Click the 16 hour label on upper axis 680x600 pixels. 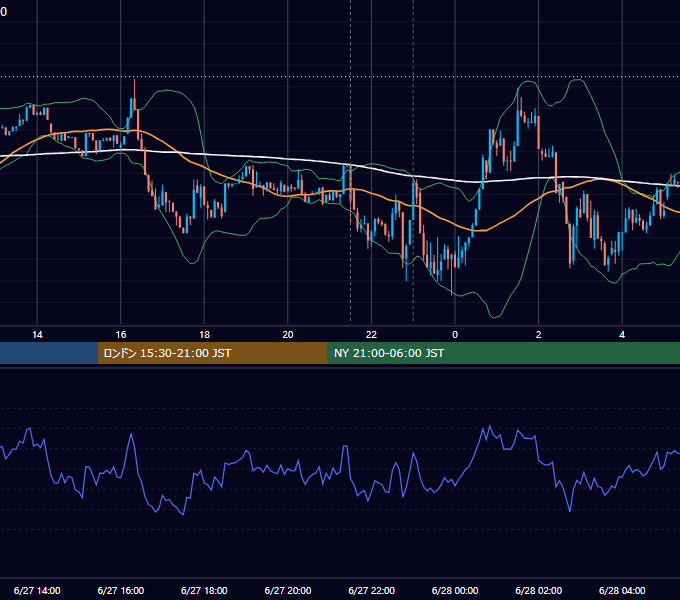121,335
